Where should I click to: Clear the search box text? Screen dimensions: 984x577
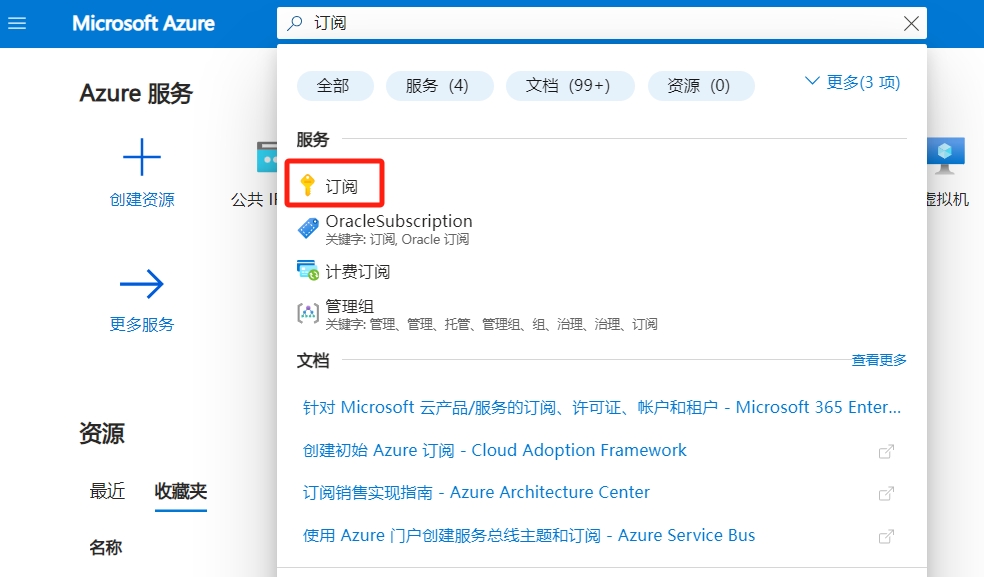tap(910, 23)
